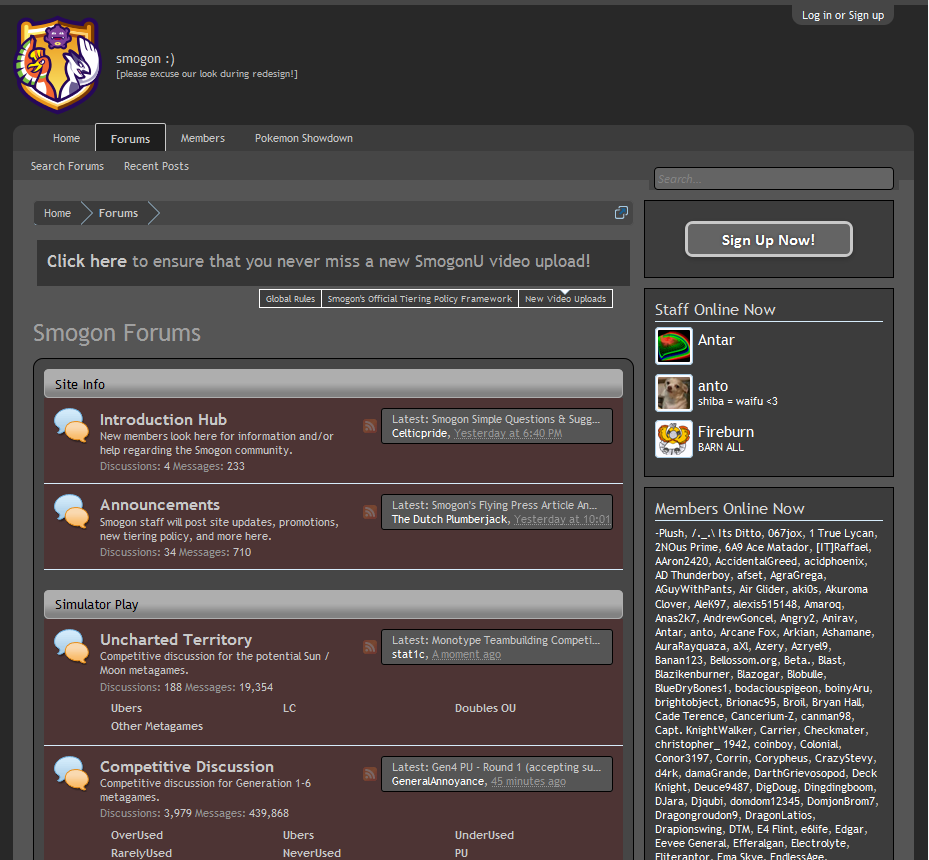This screenshot has width=929, height=860.
Task: Open OverUsed subforum under Competitive Discussion
Action: point(137,835)
